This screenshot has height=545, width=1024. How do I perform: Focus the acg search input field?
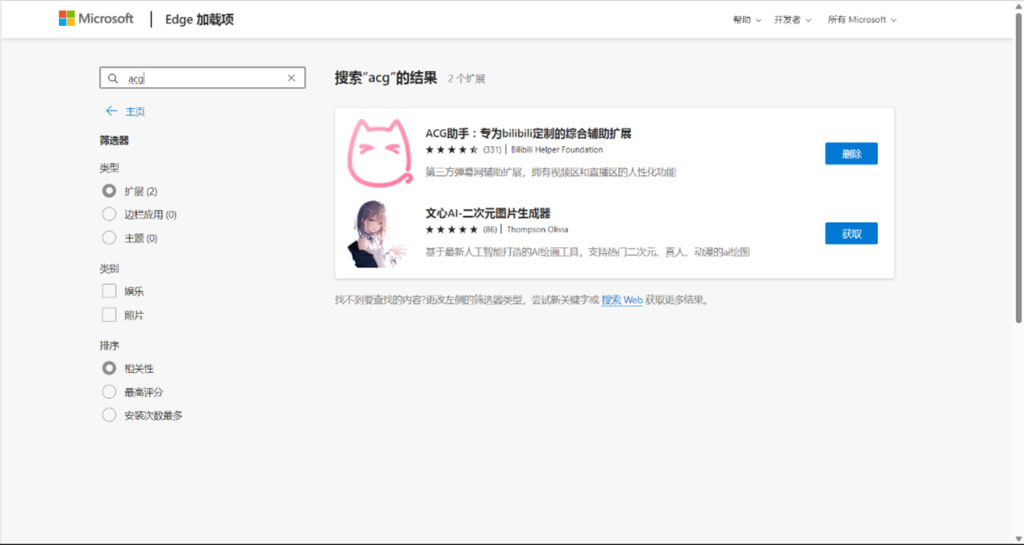pyautogui.click(x=202, y=78)
